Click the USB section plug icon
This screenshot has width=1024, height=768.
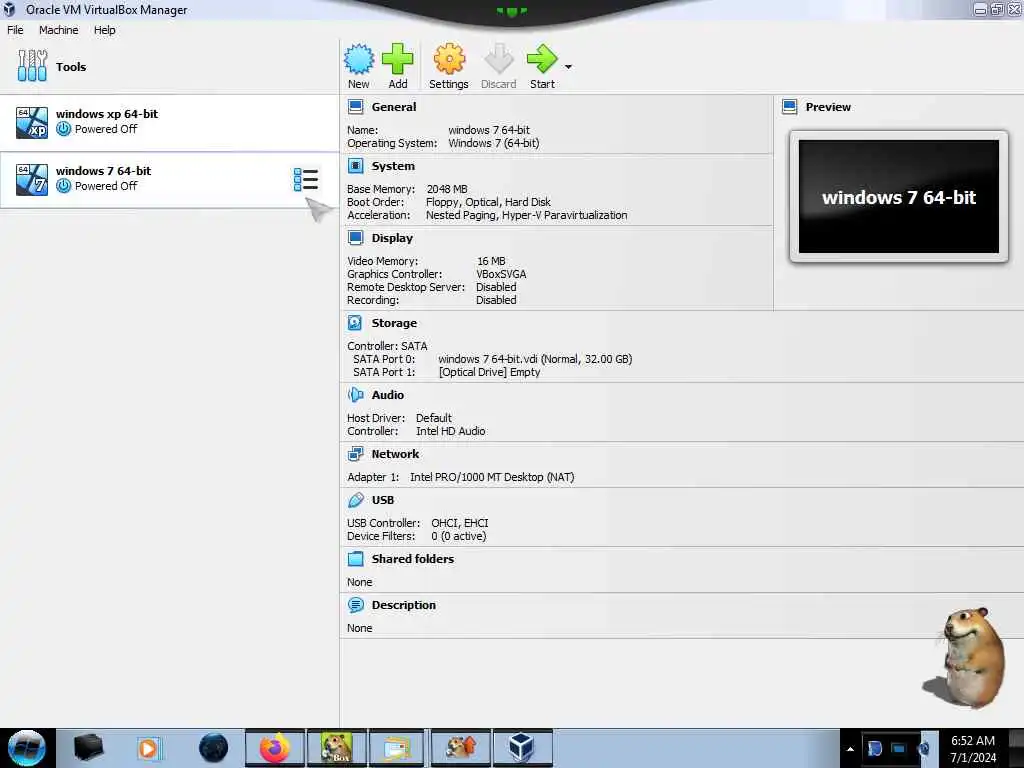point(355,500)
